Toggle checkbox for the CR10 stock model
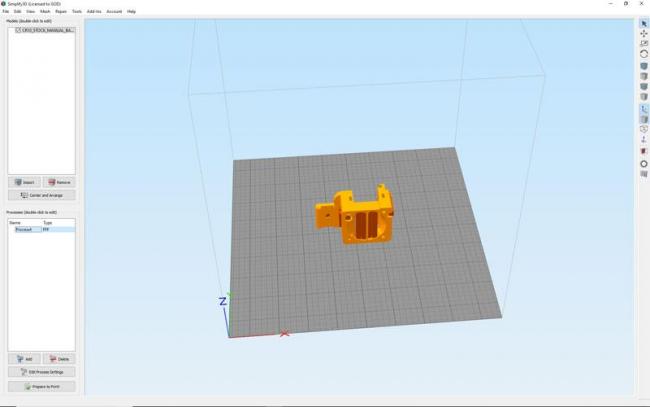650x407 pixels. (13, 32)
